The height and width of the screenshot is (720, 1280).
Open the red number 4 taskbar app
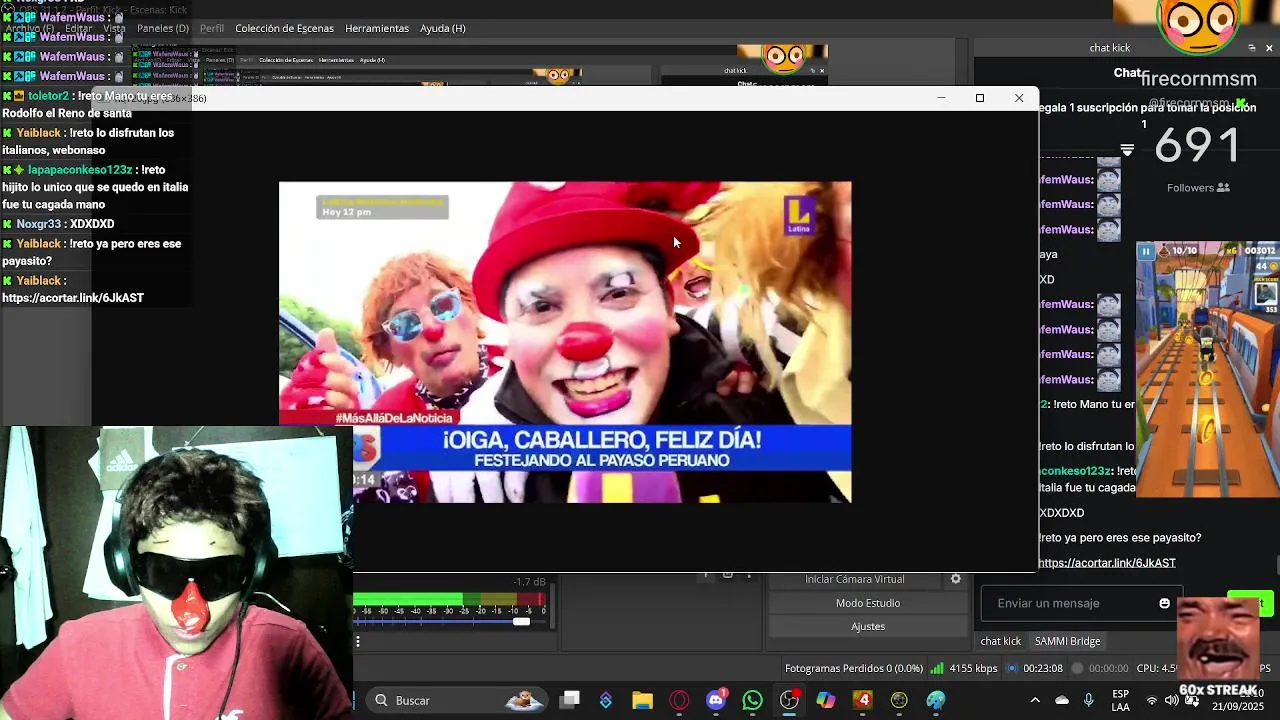click(x=863, y=700)
